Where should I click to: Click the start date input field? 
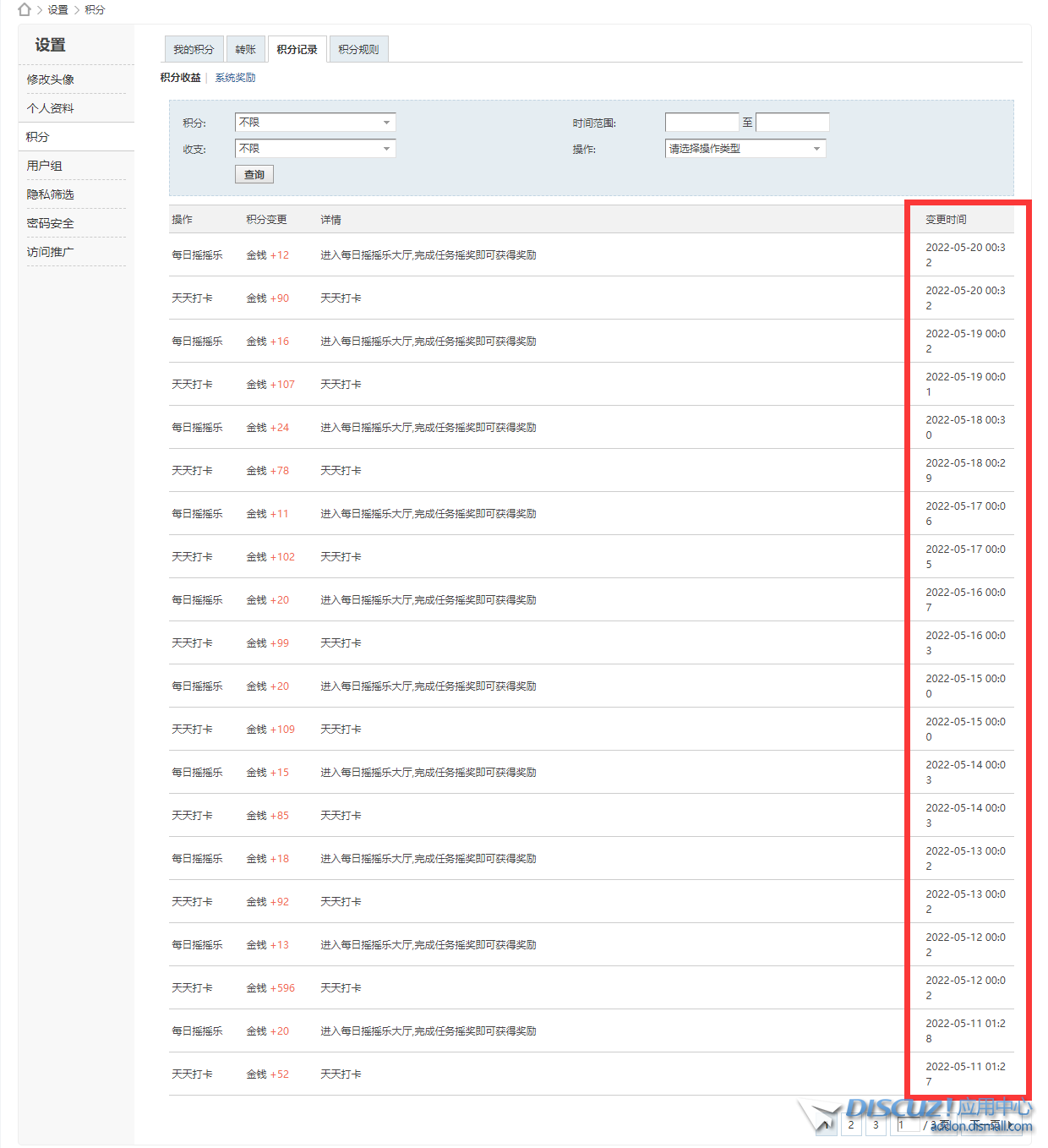click(x=701, y=123)
